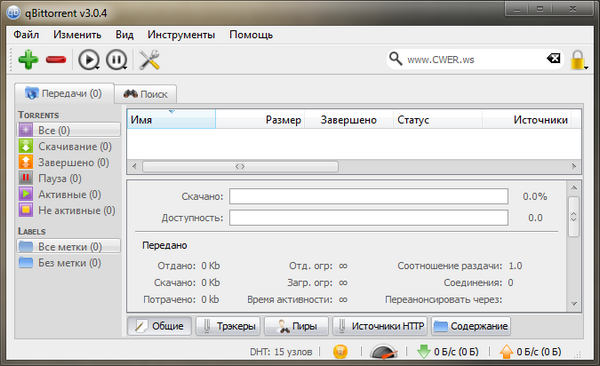Switch to the Поиск tab
The width and height of the screenshot is (600, 366).
(x=146, y=94)
